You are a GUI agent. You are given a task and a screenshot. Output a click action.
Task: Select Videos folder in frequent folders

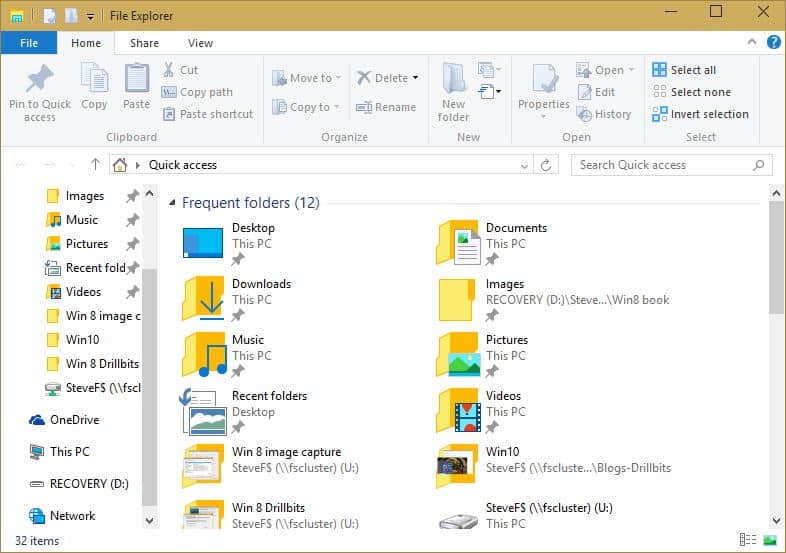coord(481,411)
